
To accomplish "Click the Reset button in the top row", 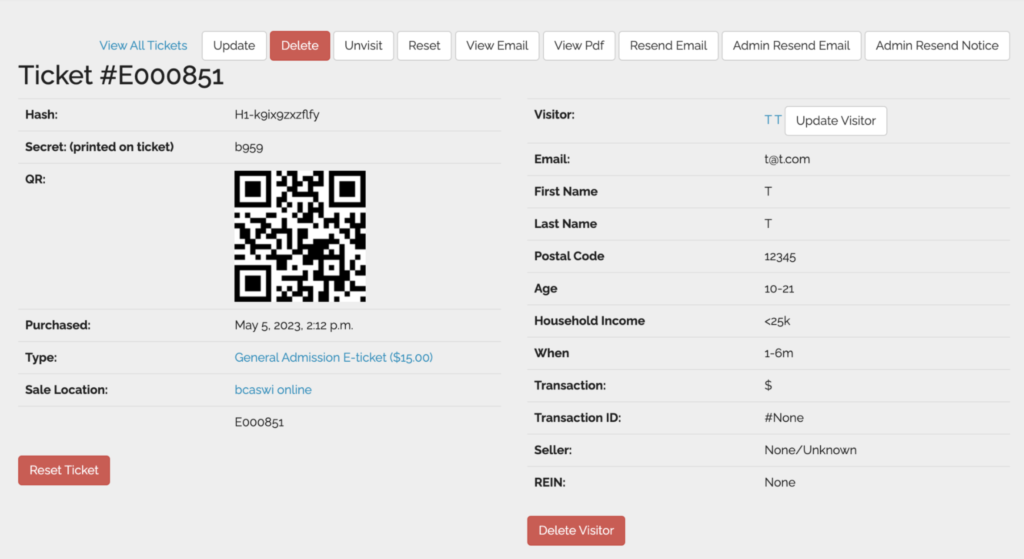I will point(424,46).
